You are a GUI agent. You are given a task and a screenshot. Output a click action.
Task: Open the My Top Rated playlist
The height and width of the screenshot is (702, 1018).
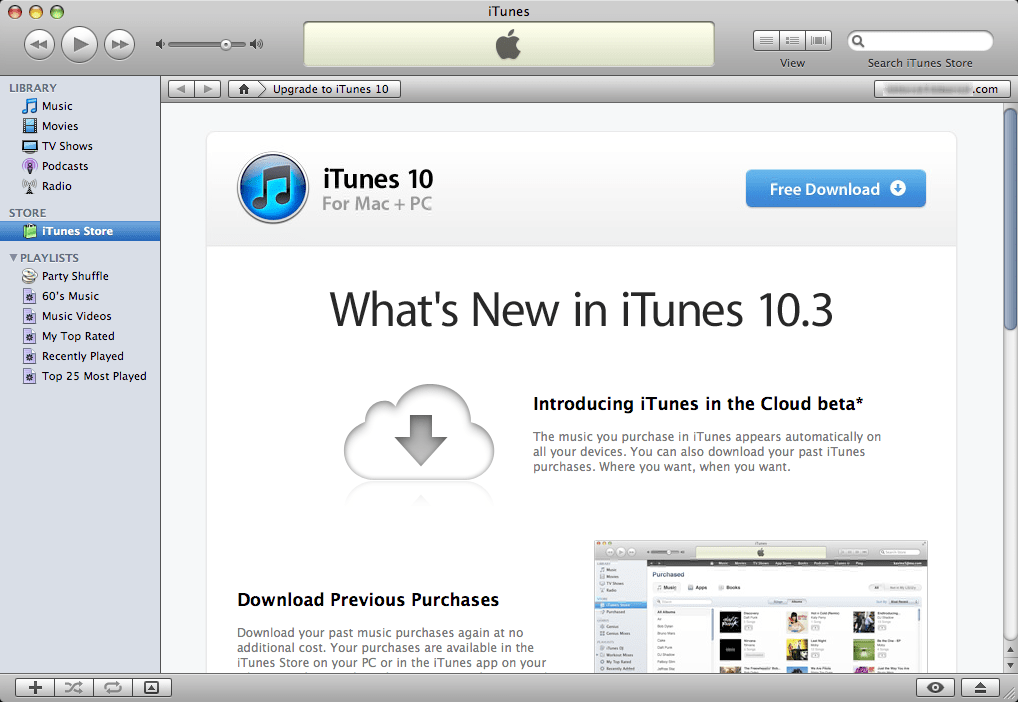point(80,336)
